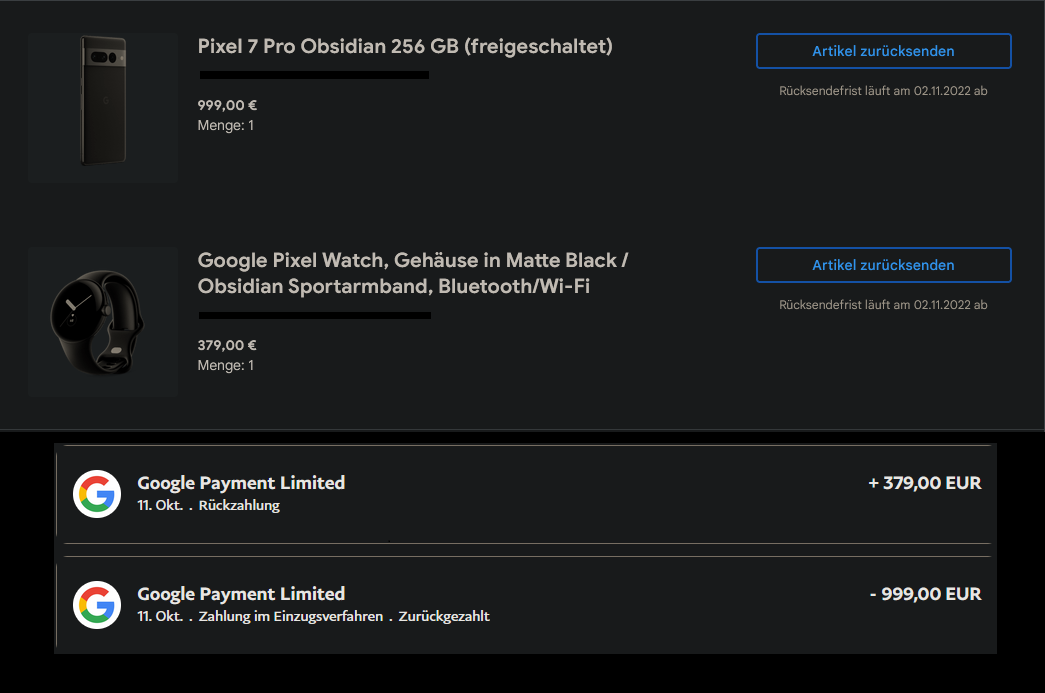
Task: Click the Google logo on the 999,00 EUR transaction
Action: tap(97, 604)
